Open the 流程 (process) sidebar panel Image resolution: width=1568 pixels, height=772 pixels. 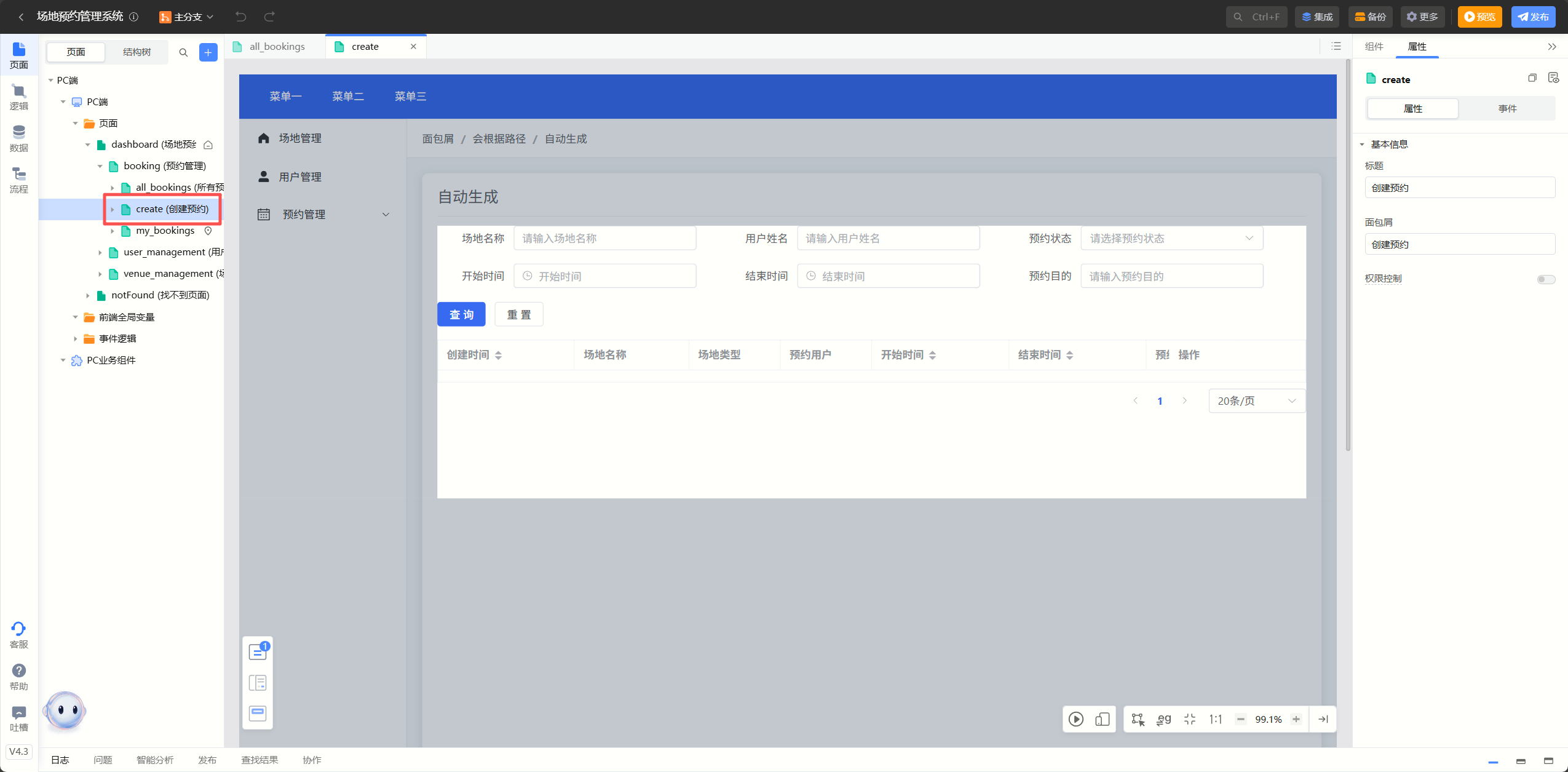coord(18,180)
